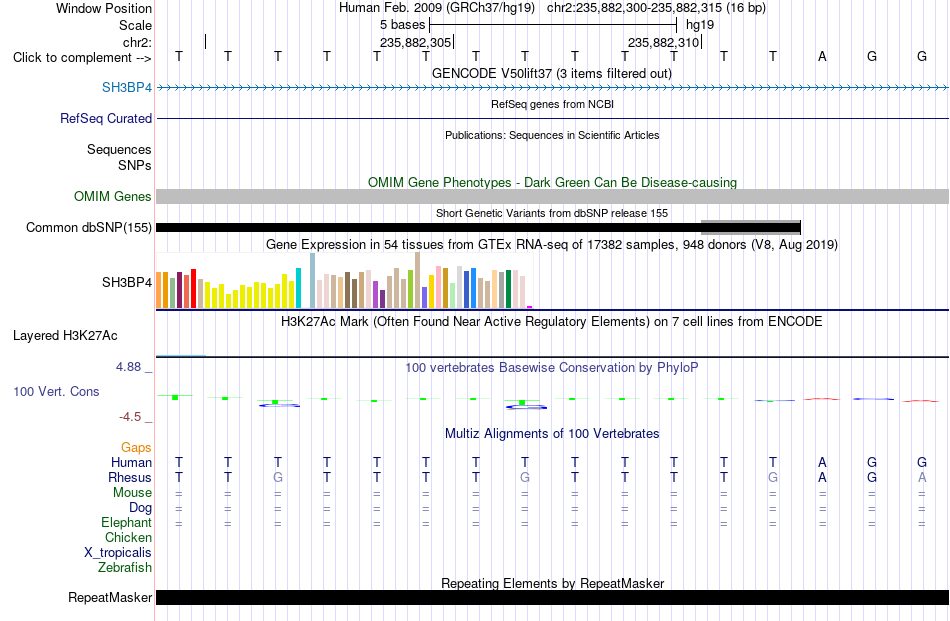Image resolution: width=950 pixels, height=621 pixels.
Task: Click the 235,882,310 position marker
Action: [664, 42]
